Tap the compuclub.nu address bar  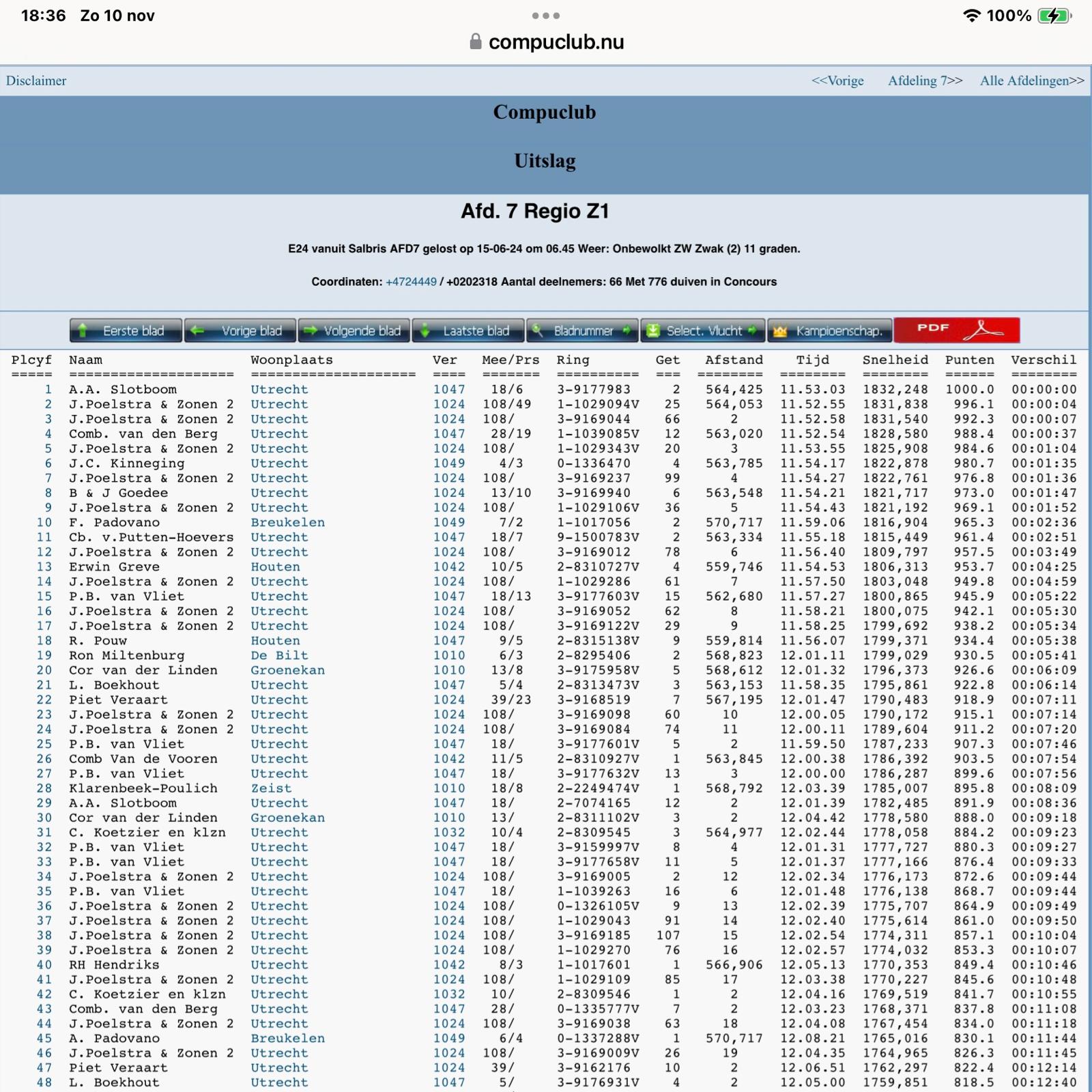[556, 42]
